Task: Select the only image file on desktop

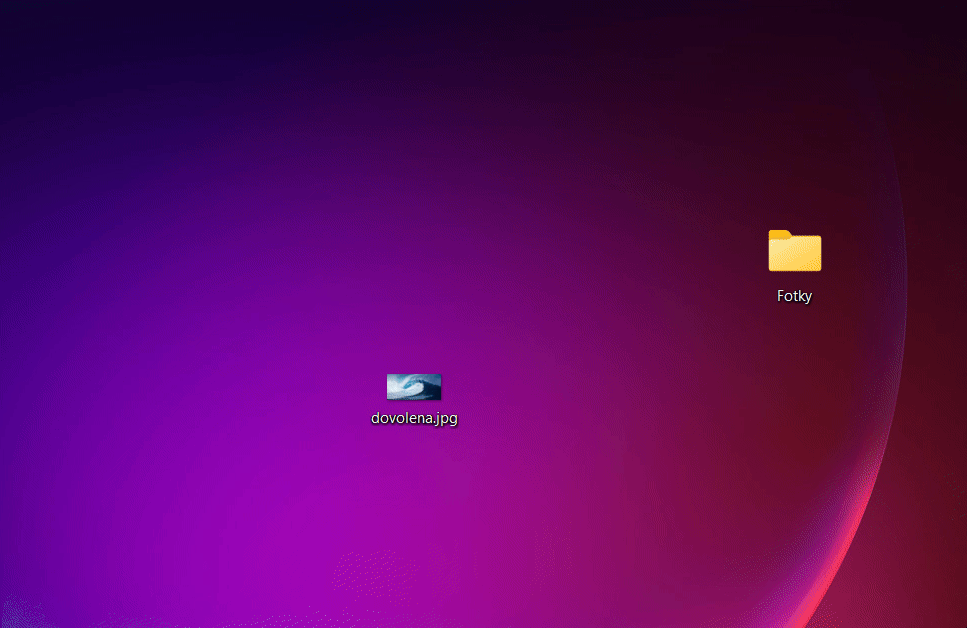Action: pyautogui.click(x=414, y=387)
